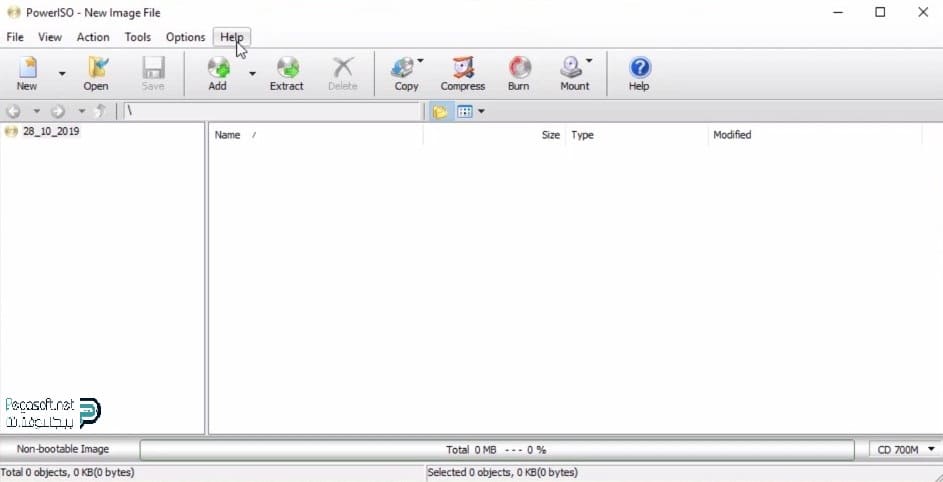The height and width of the screenshot is (482, 943).
Task: Expand the Mount button dropdown arrow
Action: 589,60
